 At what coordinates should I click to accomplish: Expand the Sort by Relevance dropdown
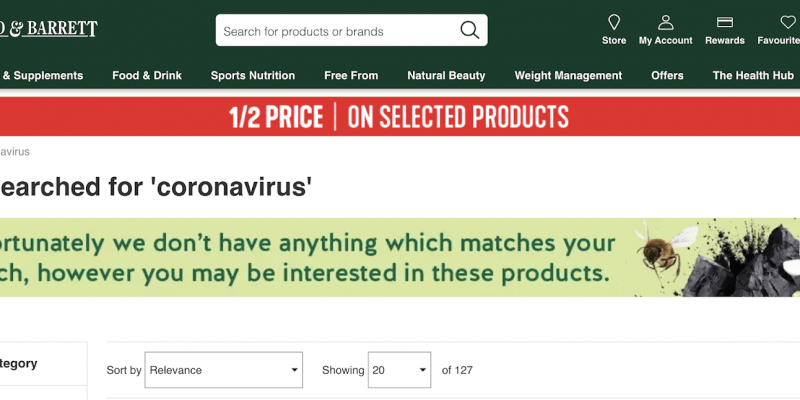pos(224,370)
